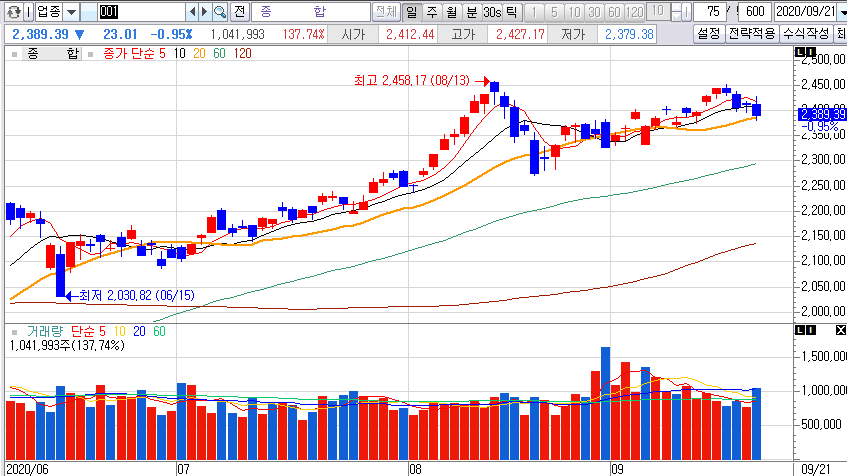The image size is (847, 476).
Task: Open 설정 settings
Action: tap(709, 34)
